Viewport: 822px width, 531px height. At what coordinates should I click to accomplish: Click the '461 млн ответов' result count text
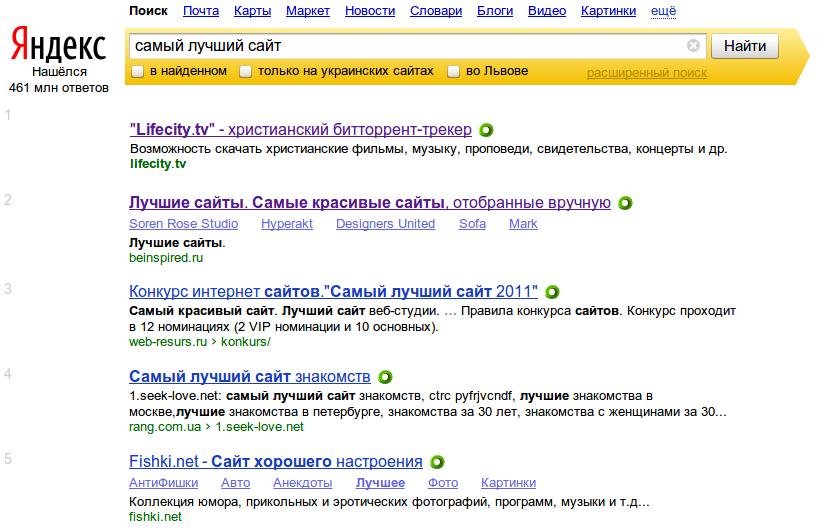59,88
